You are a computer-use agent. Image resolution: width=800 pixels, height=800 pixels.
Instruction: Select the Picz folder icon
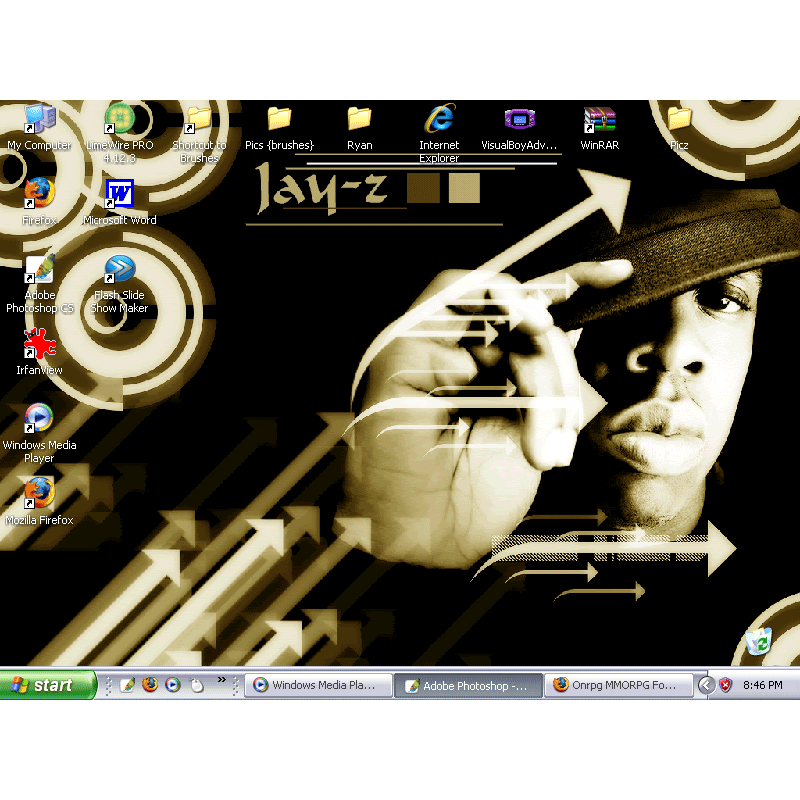[679, 121]
